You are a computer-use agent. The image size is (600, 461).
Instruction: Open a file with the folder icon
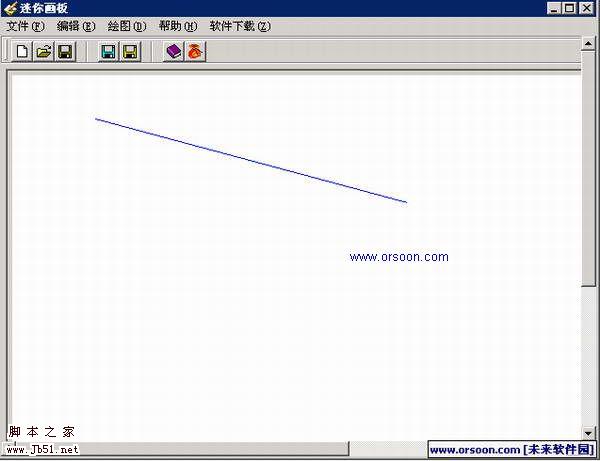tap(43, 51)
